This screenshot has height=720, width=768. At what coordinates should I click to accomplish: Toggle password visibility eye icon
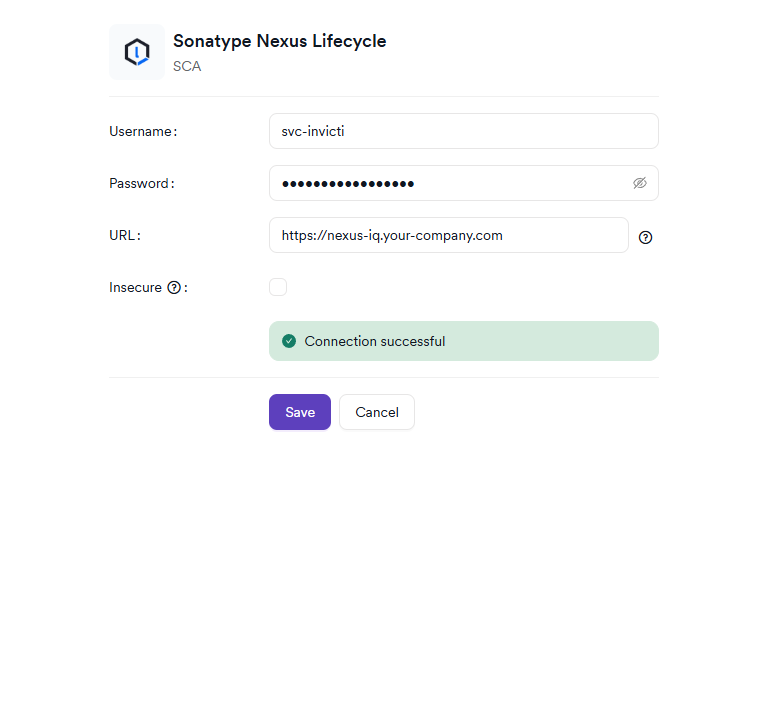click(x=640, y=183)
